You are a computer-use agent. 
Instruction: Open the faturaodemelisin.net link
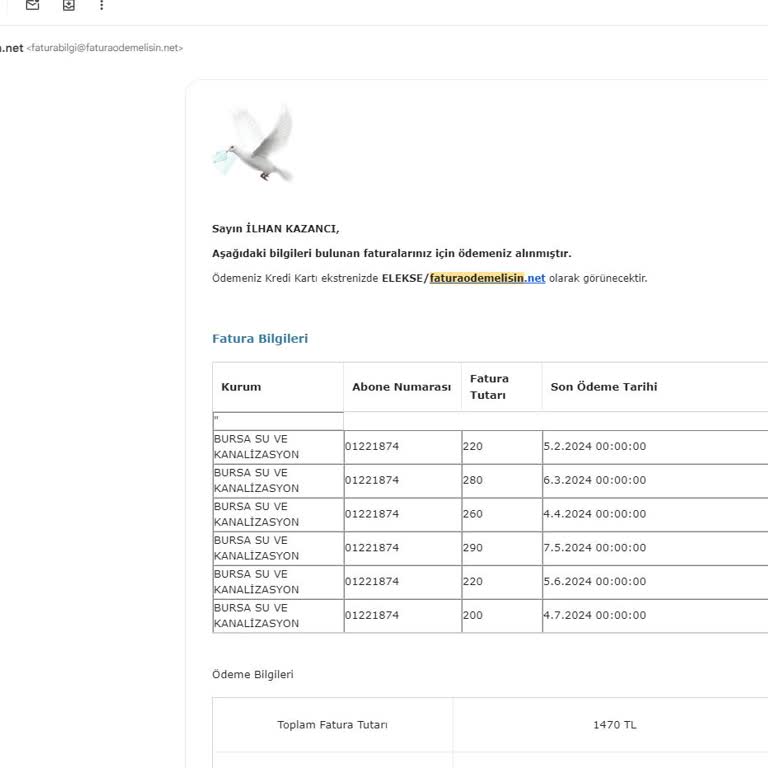tap(487, 278)
